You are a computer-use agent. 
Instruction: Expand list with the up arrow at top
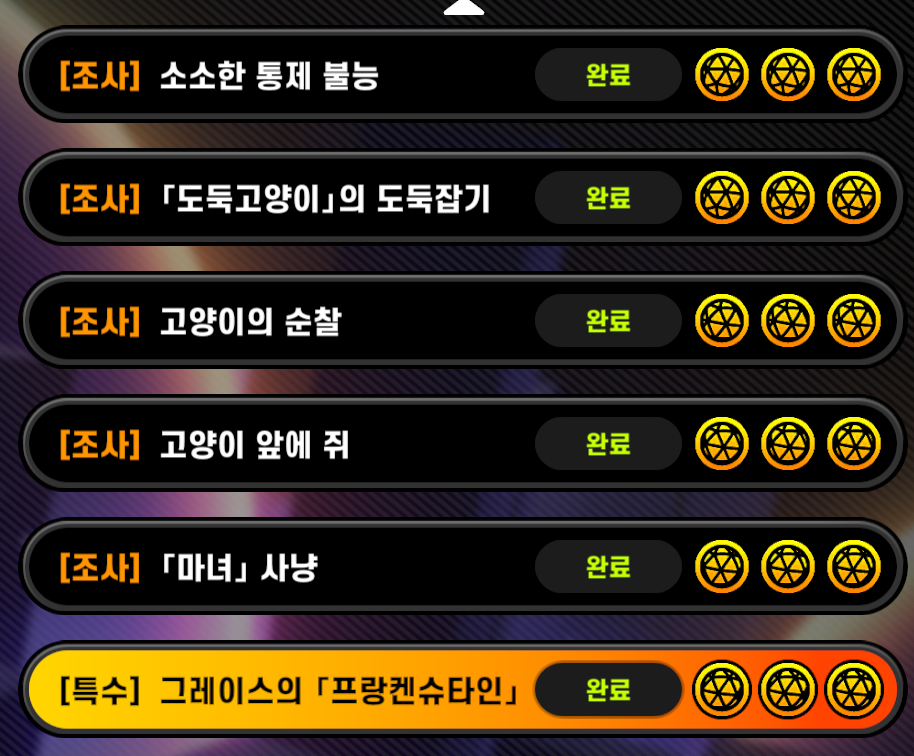point(464,8)
